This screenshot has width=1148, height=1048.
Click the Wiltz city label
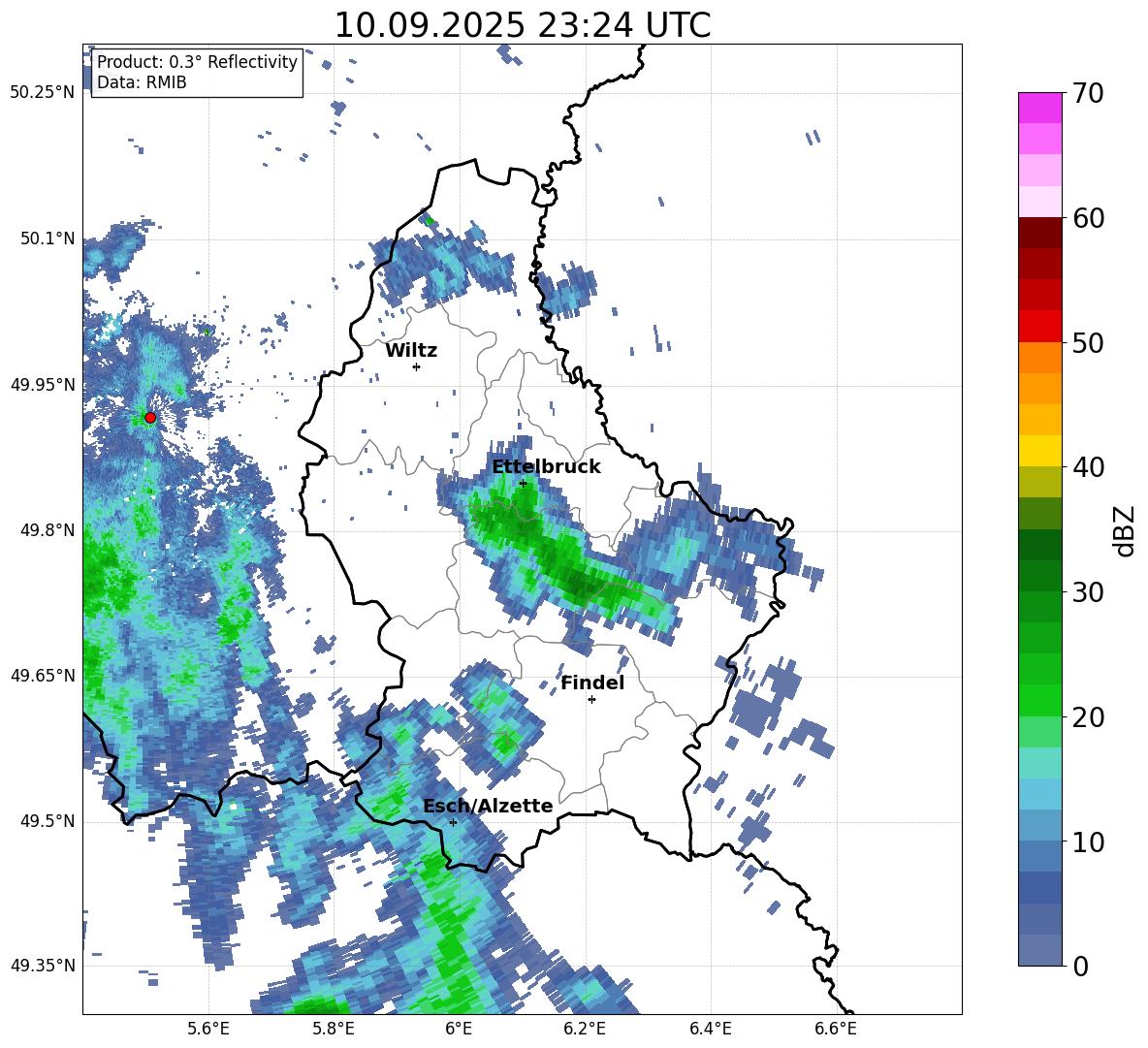tap(411, 351)
